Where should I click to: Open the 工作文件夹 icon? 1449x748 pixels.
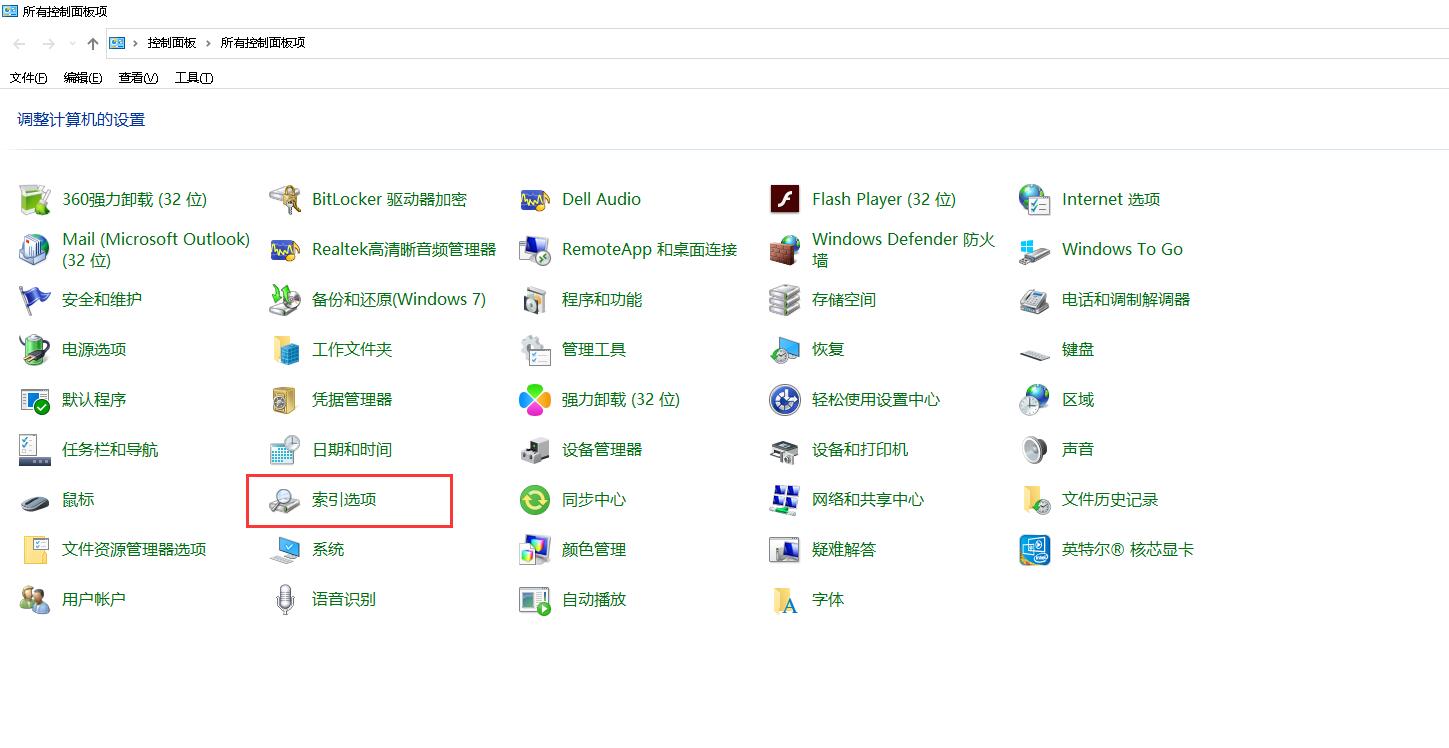(285, 349)
